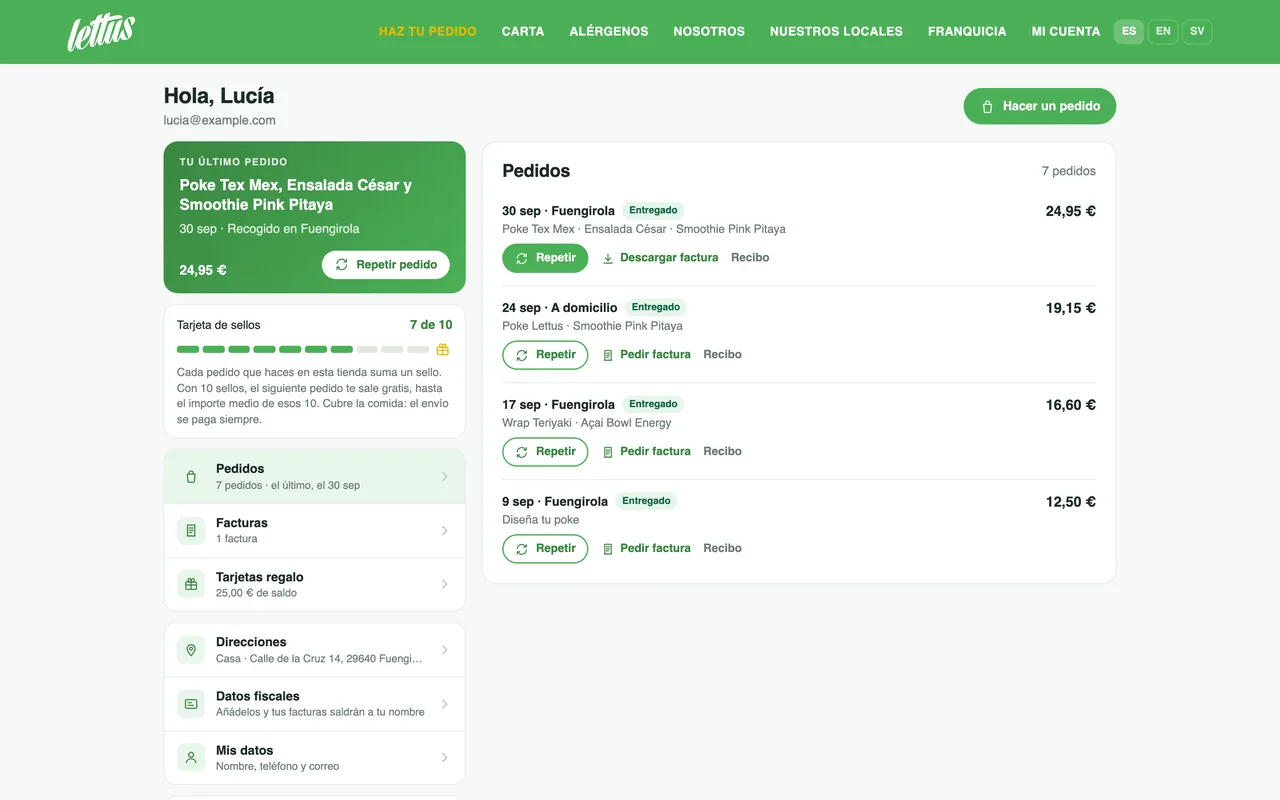Click refresh icon in Repetir pedido button
The width and height of the screenshot is (1280, 800).
pyautogui.click(x=342, y=265)
